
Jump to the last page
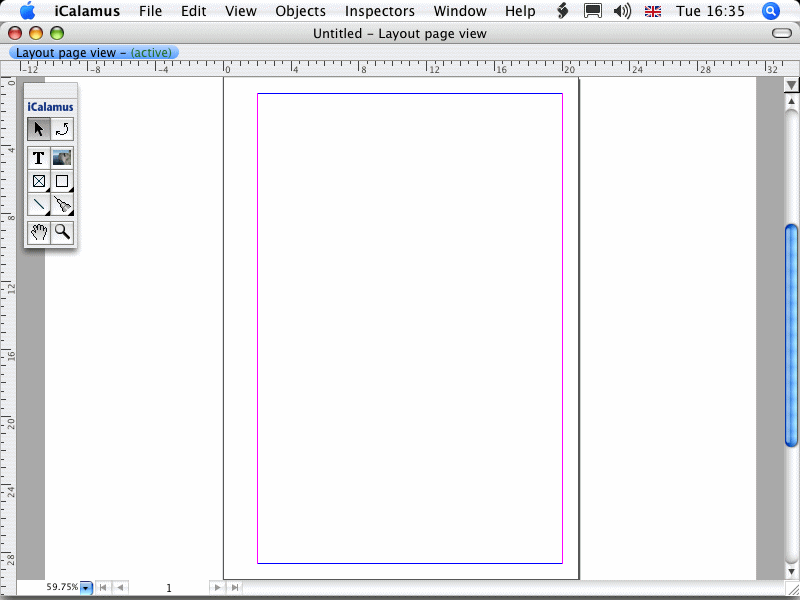click(234, 588)
